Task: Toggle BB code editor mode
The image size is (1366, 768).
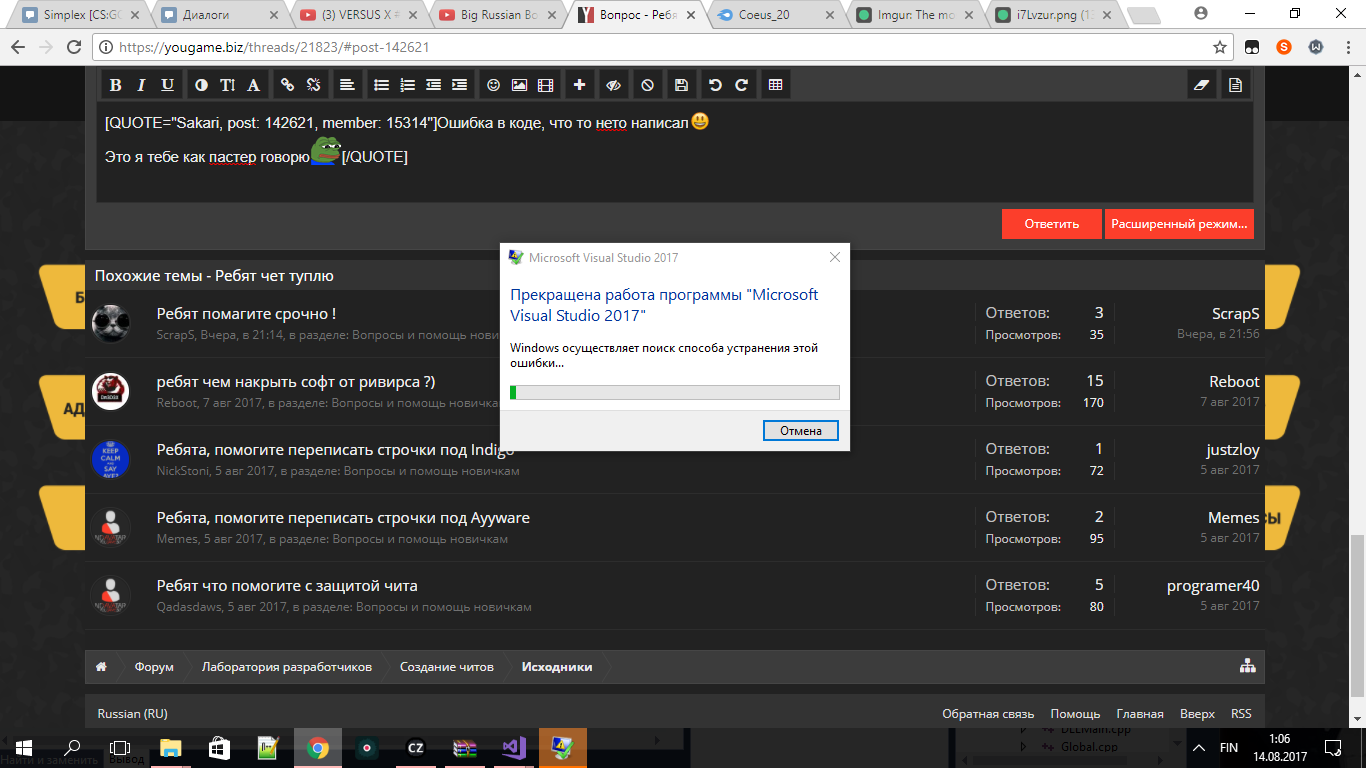Action: pyautogui.click(x=1236, y=85)
